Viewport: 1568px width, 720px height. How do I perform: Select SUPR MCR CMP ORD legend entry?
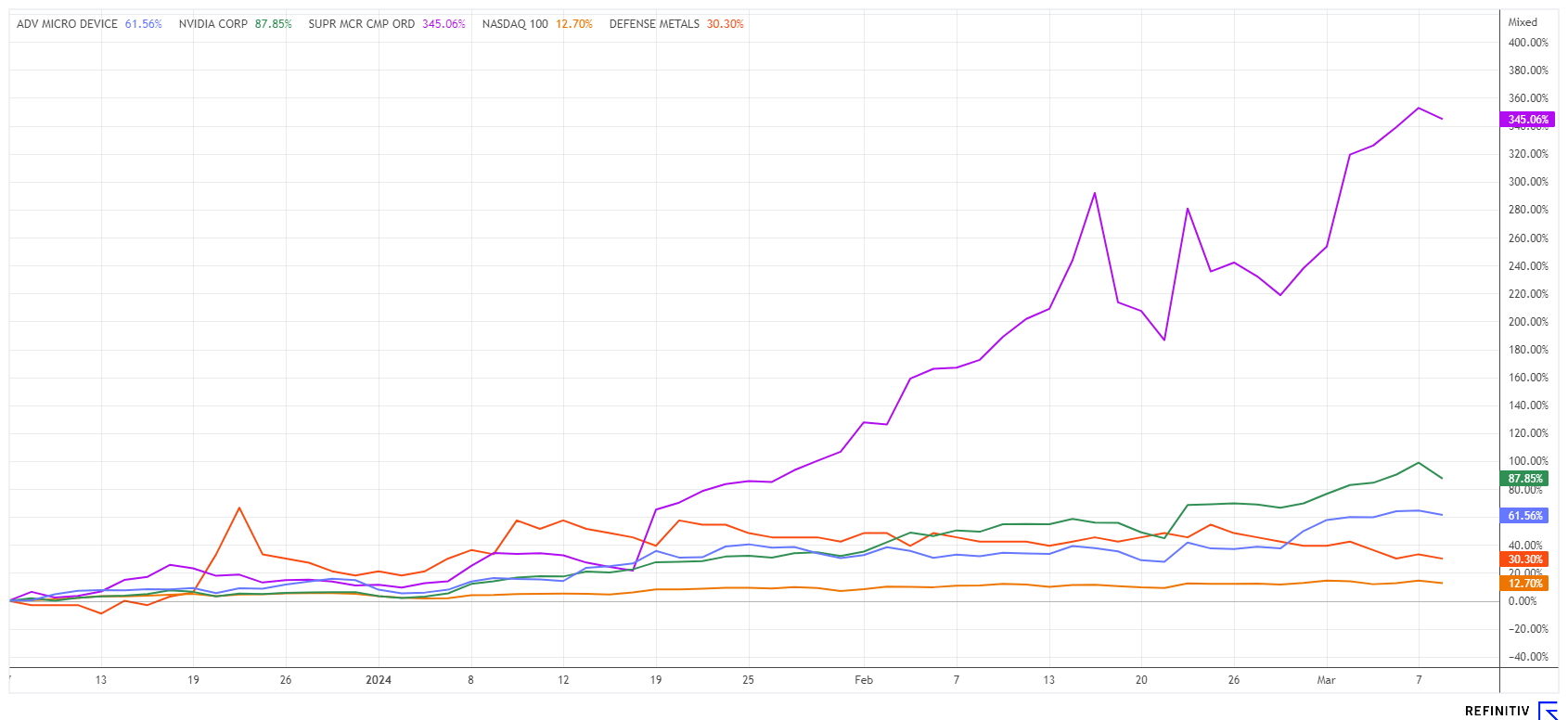tap(361, 24)
